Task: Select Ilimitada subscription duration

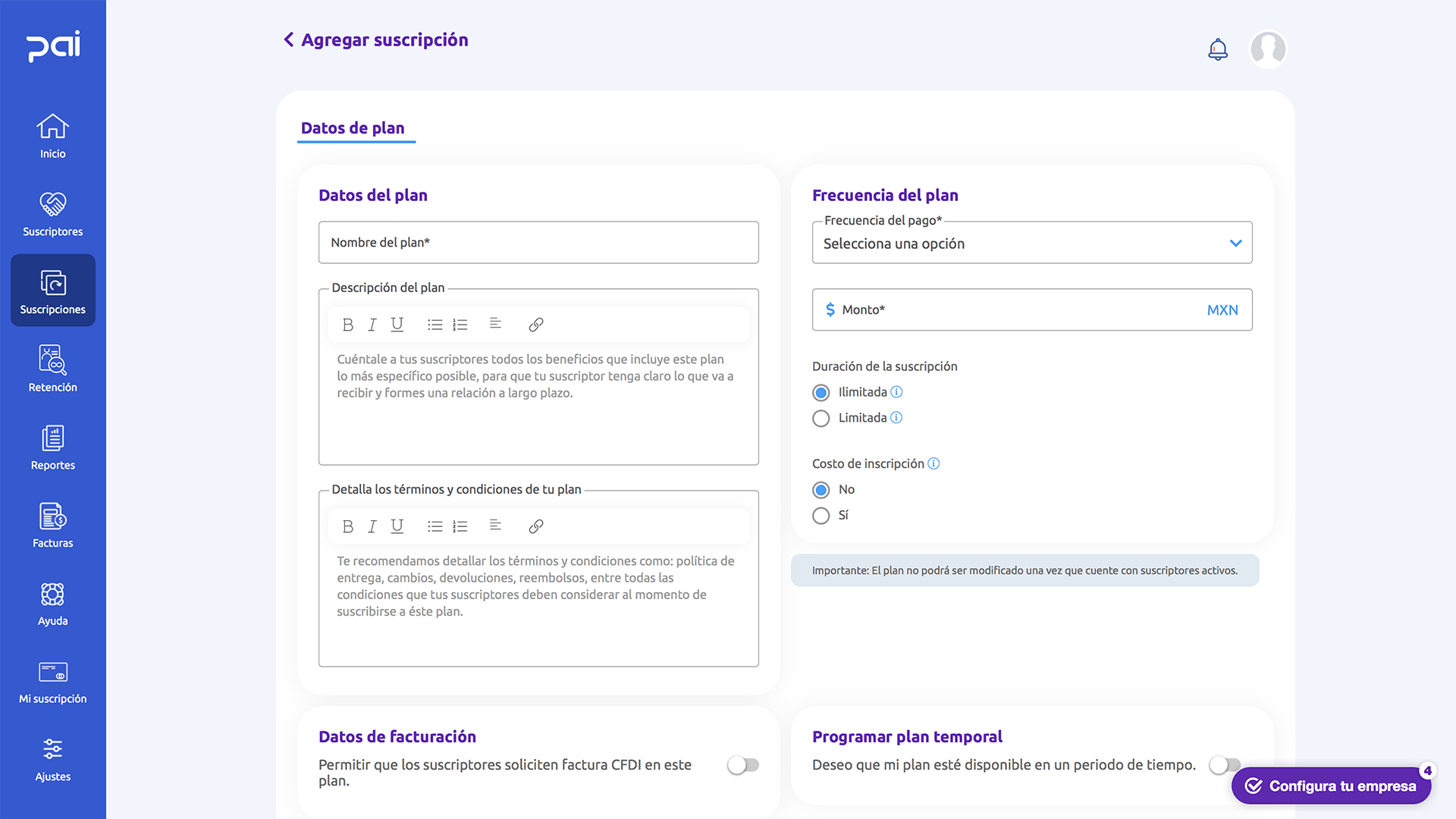Action: (x=821, y=393)
